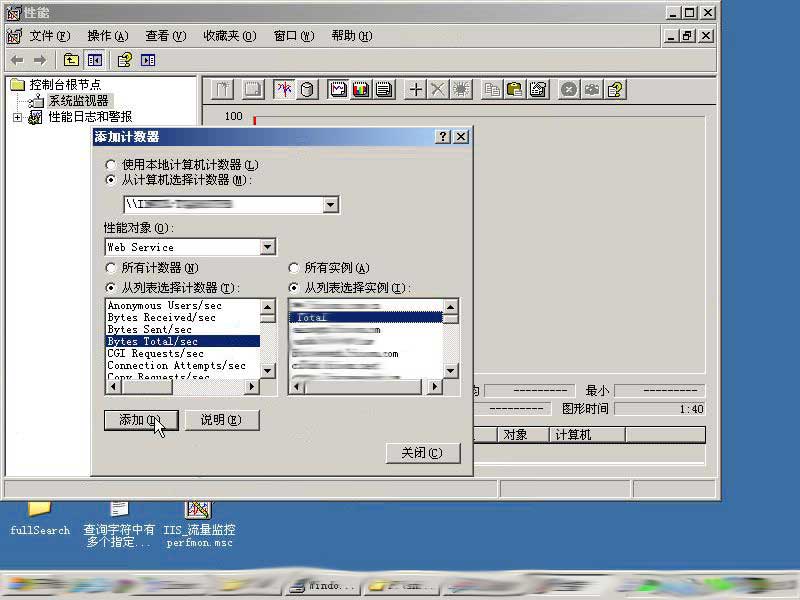This screenshot has width=800, height=600.
Task: Toggle the Show/Hide Action Pane icon
Action: [148, 60]
